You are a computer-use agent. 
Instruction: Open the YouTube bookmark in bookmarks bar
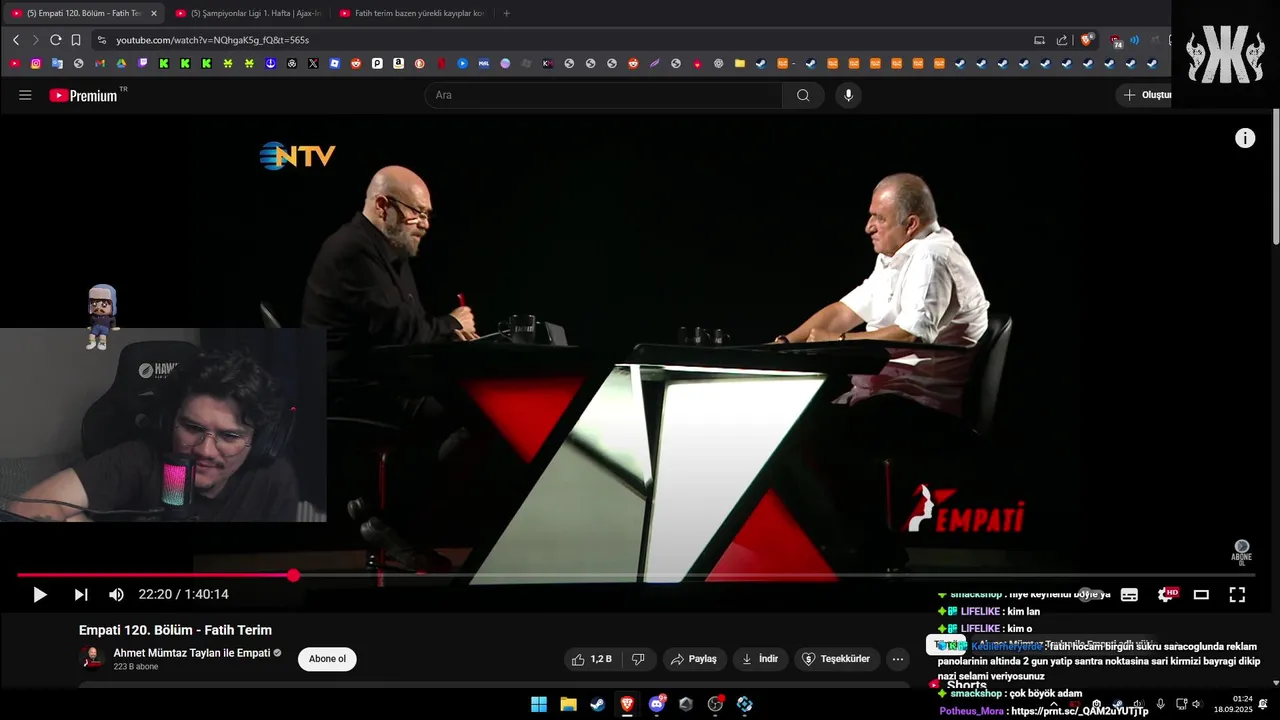pos(15,63)
